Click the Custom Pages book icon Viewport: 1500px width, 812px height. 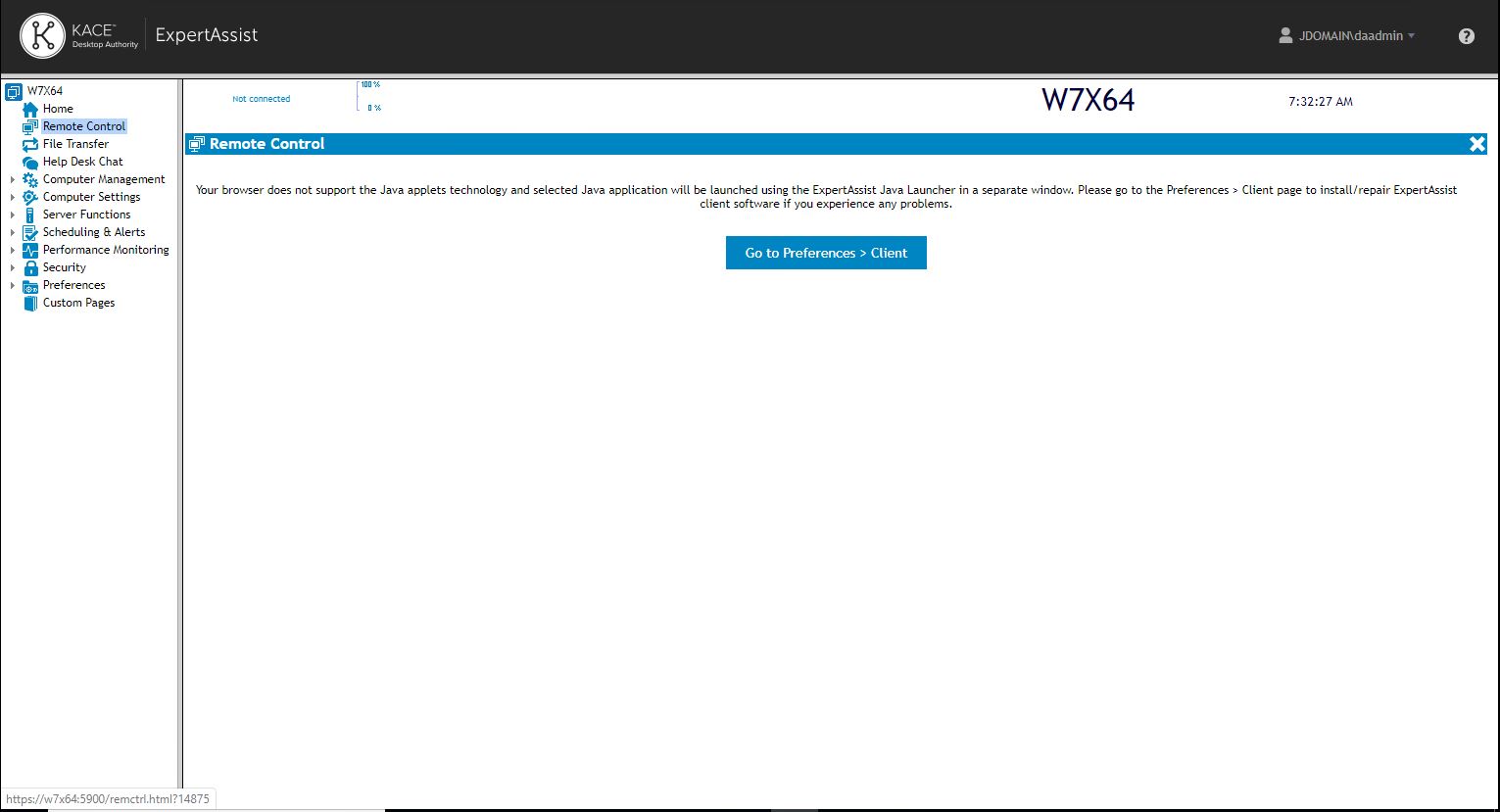[x=30, y=303]
